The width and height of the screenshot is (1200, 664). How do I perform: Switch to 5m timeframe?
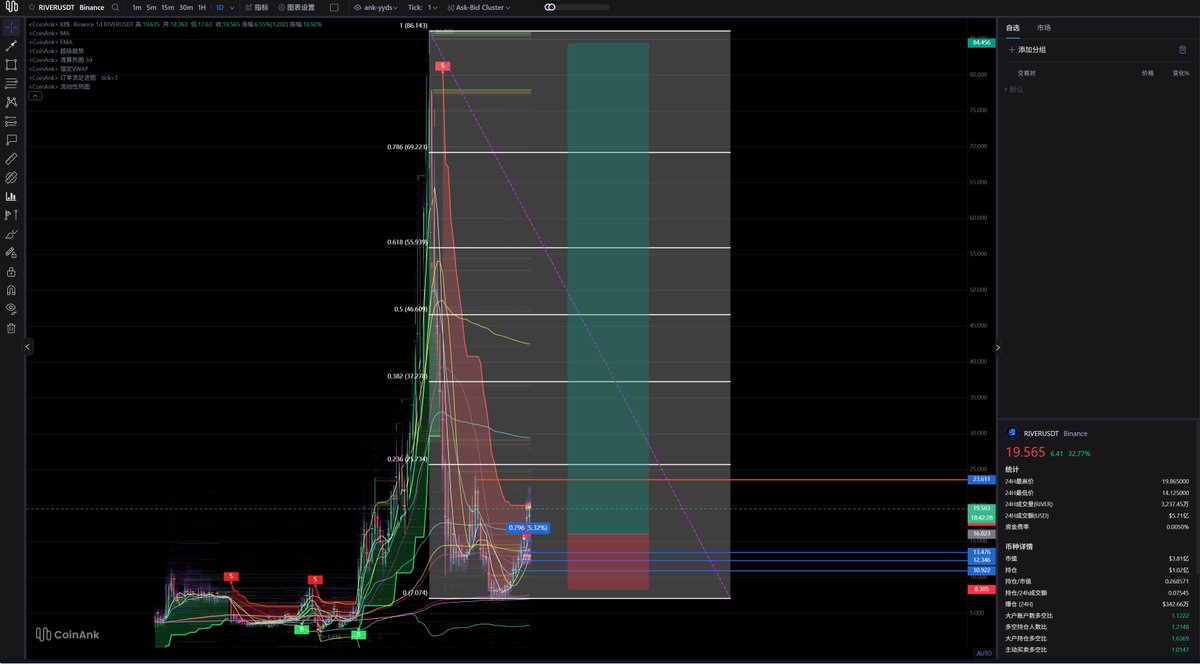(x=151, y=7)
